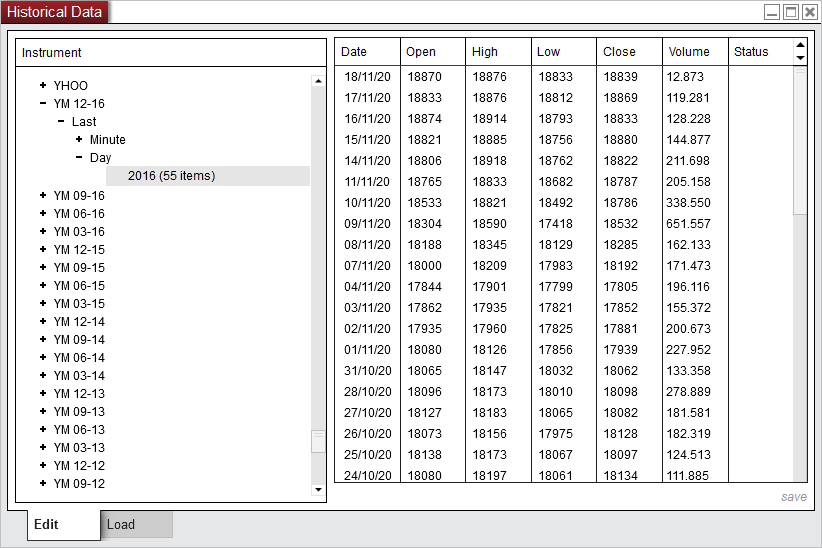Select the volume cell 338.550
Screen dimensions: 822x548
(x=688, y=202)
